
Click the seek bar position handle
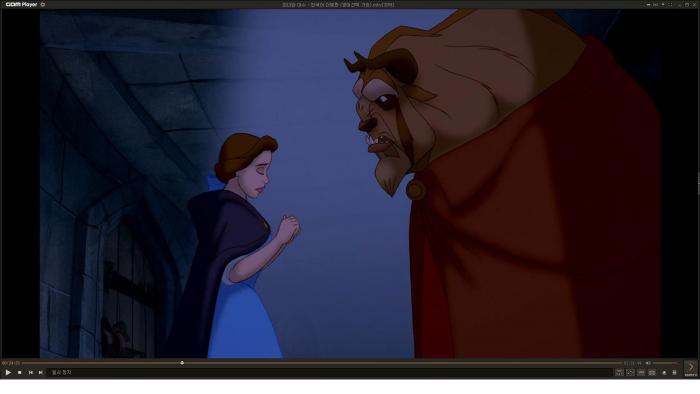182,363
